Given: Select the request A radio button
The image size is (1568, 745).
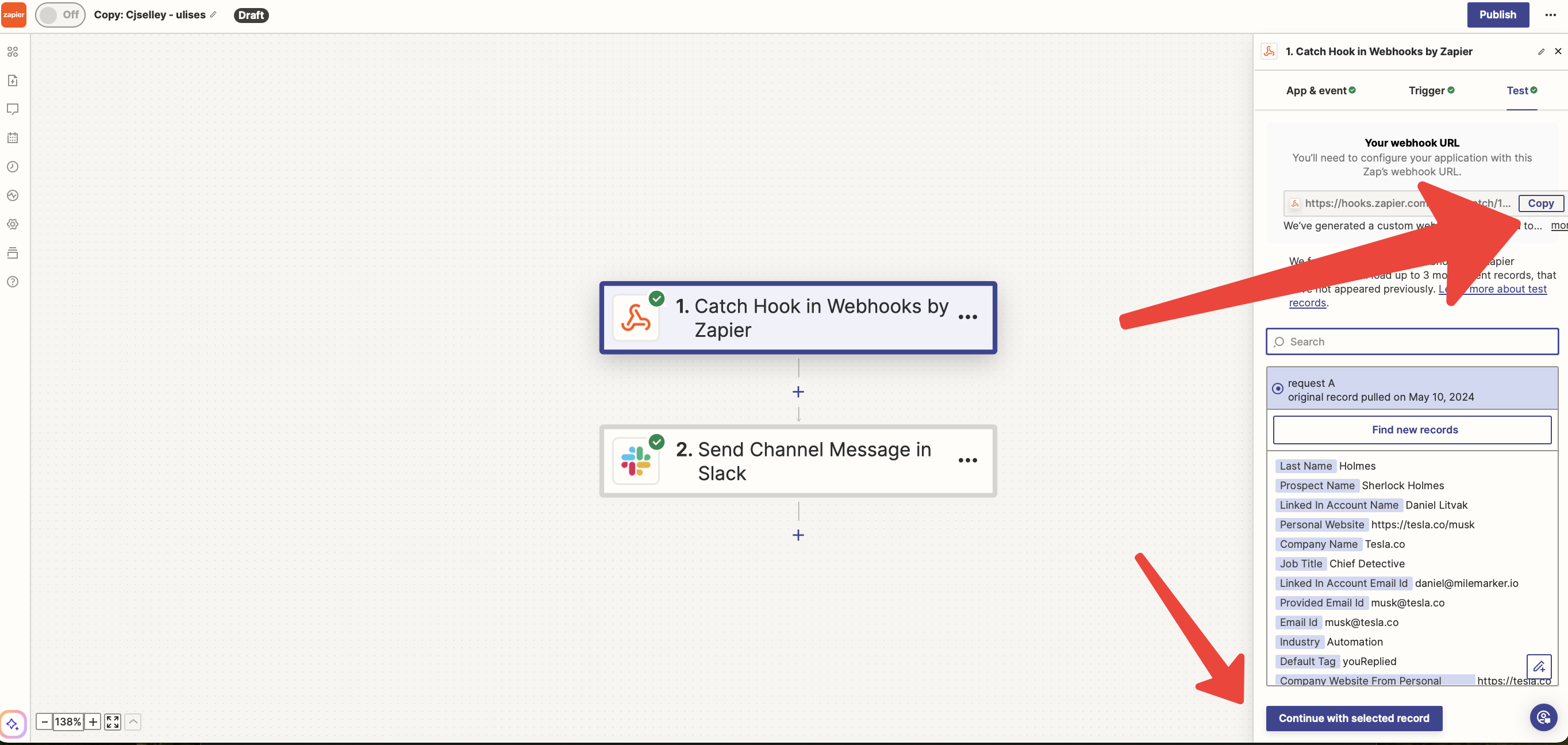Looking at the screenshot, I should [1278, 389].
